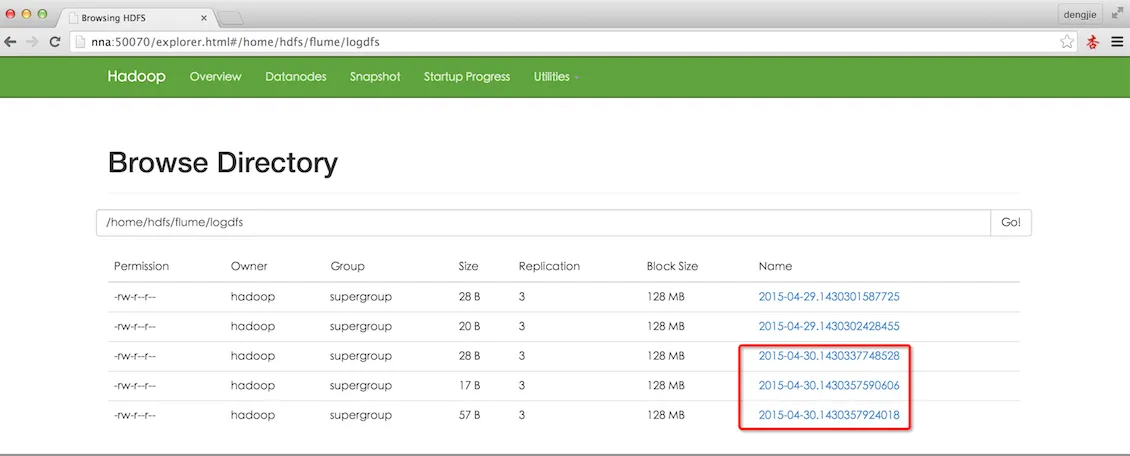Open file 2015-04-30.1430337748528

click(829, 356)
